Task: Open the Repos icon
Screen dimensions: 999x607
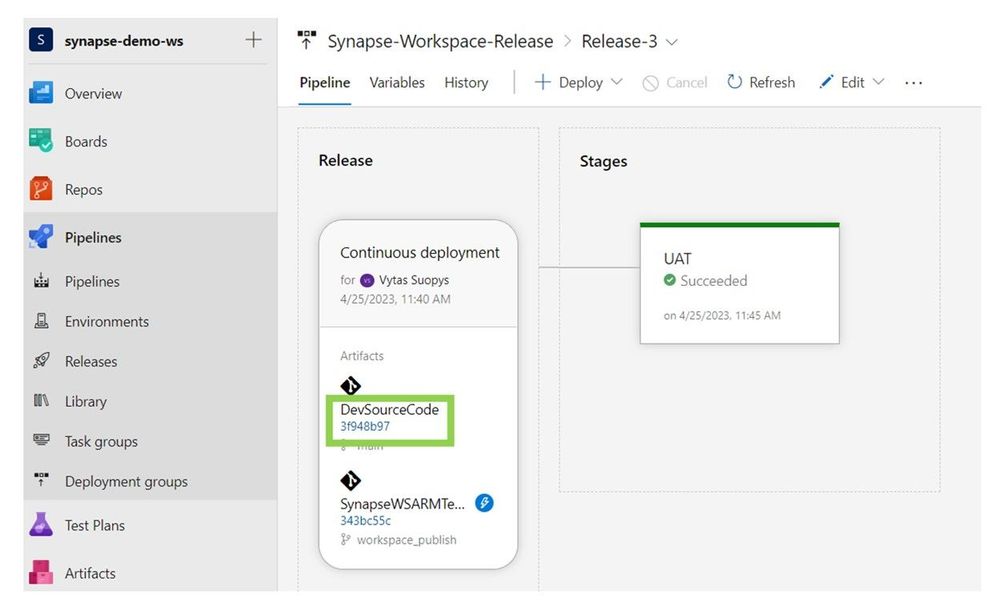Action: click(41, 189)
